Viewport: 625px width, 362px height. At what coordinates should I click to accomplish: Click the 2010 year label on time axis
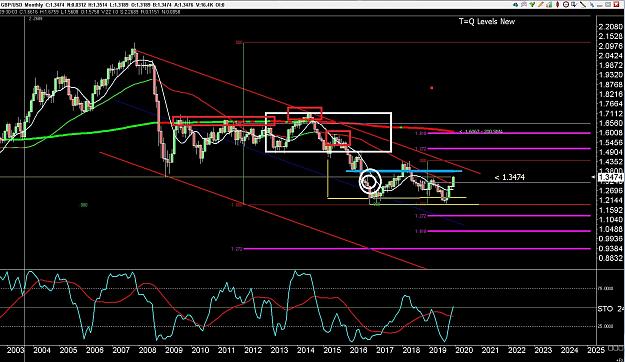[x=200, y=350]
